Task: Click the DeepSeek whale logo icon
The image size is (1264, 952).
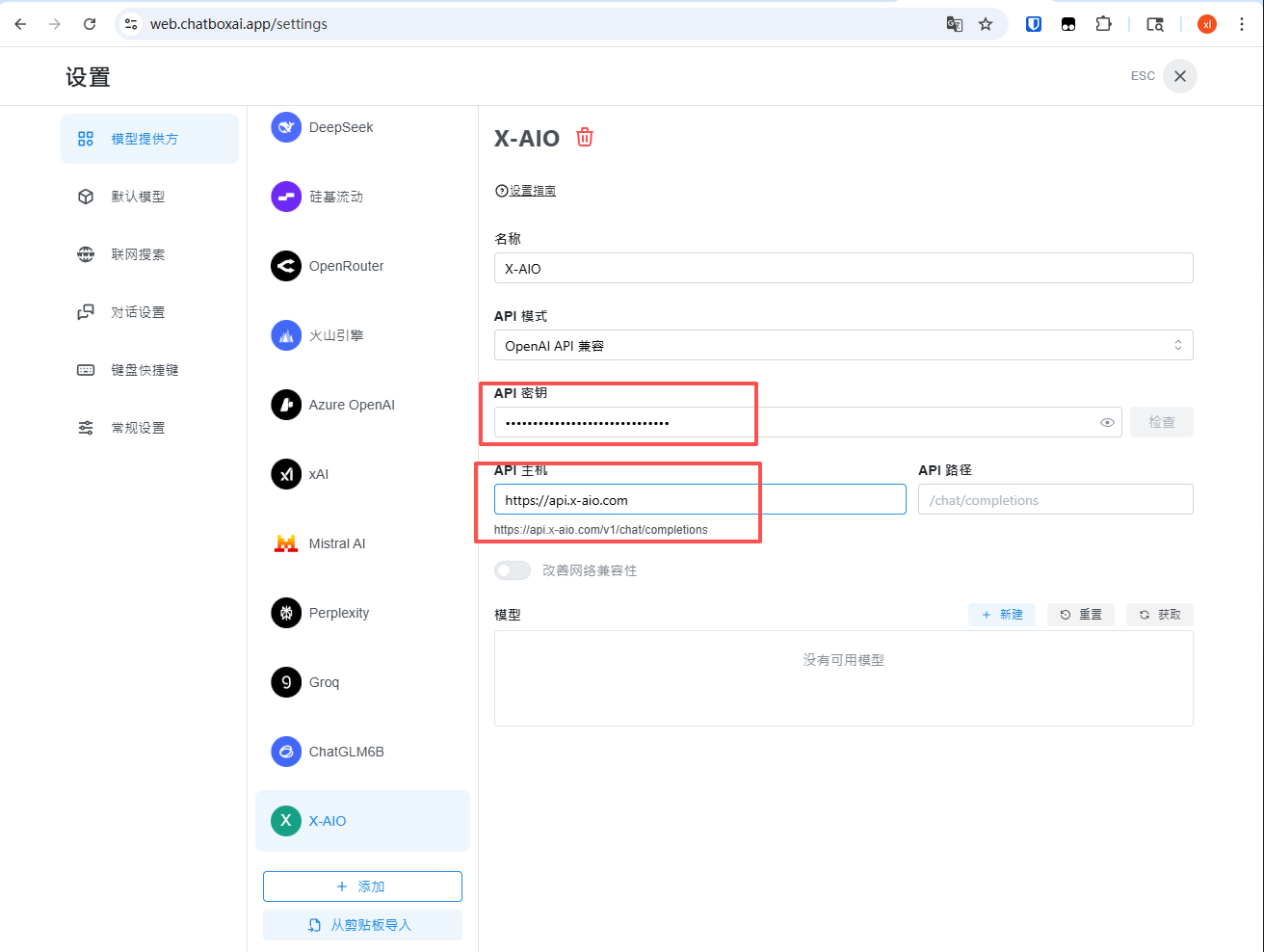Action: coord(286,127)
